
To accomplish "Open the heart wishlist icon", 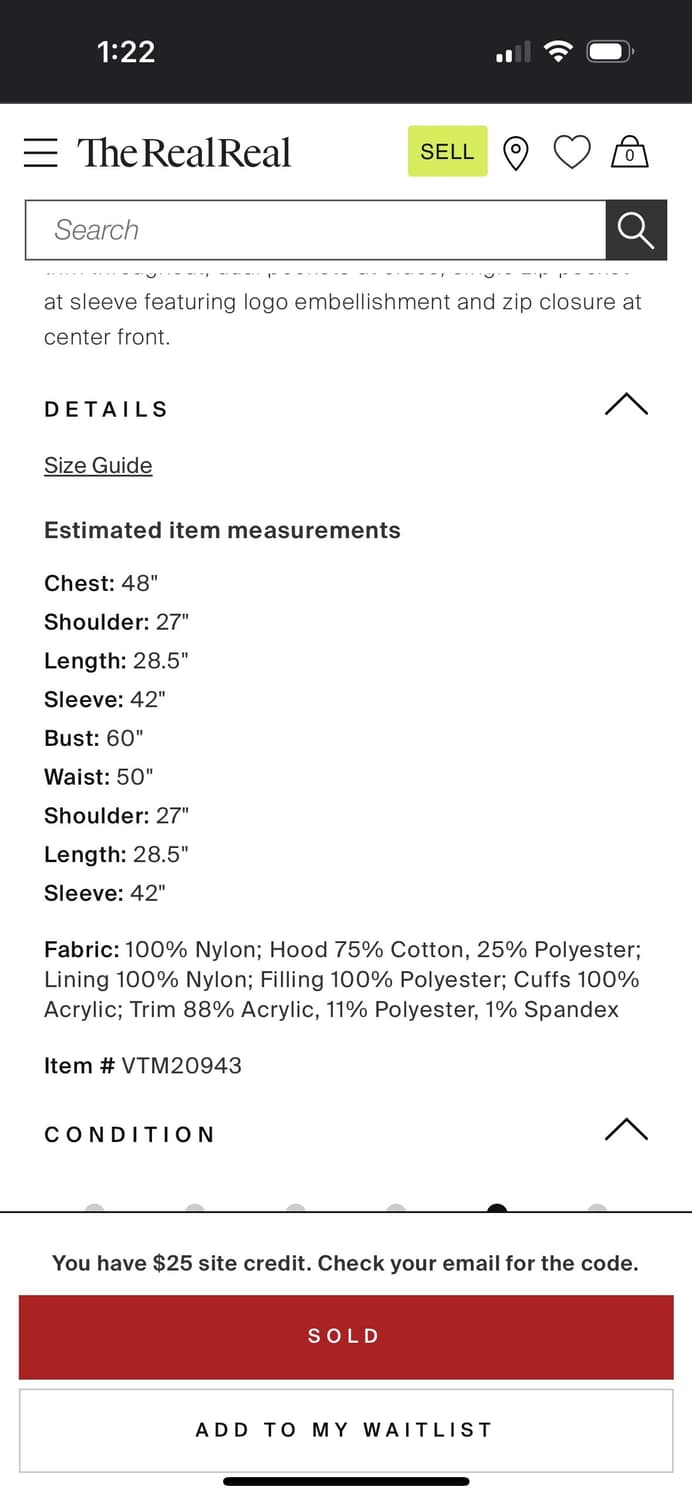I will [572, 153].
